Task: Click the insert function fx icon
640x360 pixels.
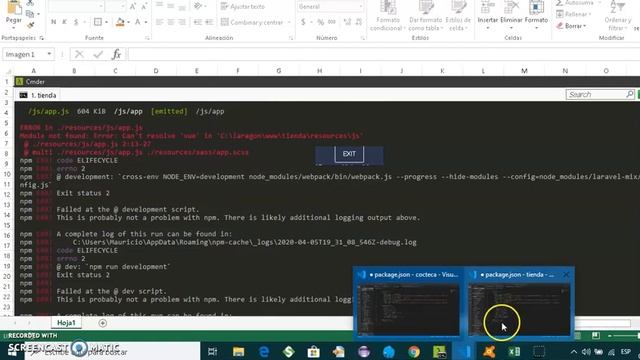Action: (x=116, y=54)
